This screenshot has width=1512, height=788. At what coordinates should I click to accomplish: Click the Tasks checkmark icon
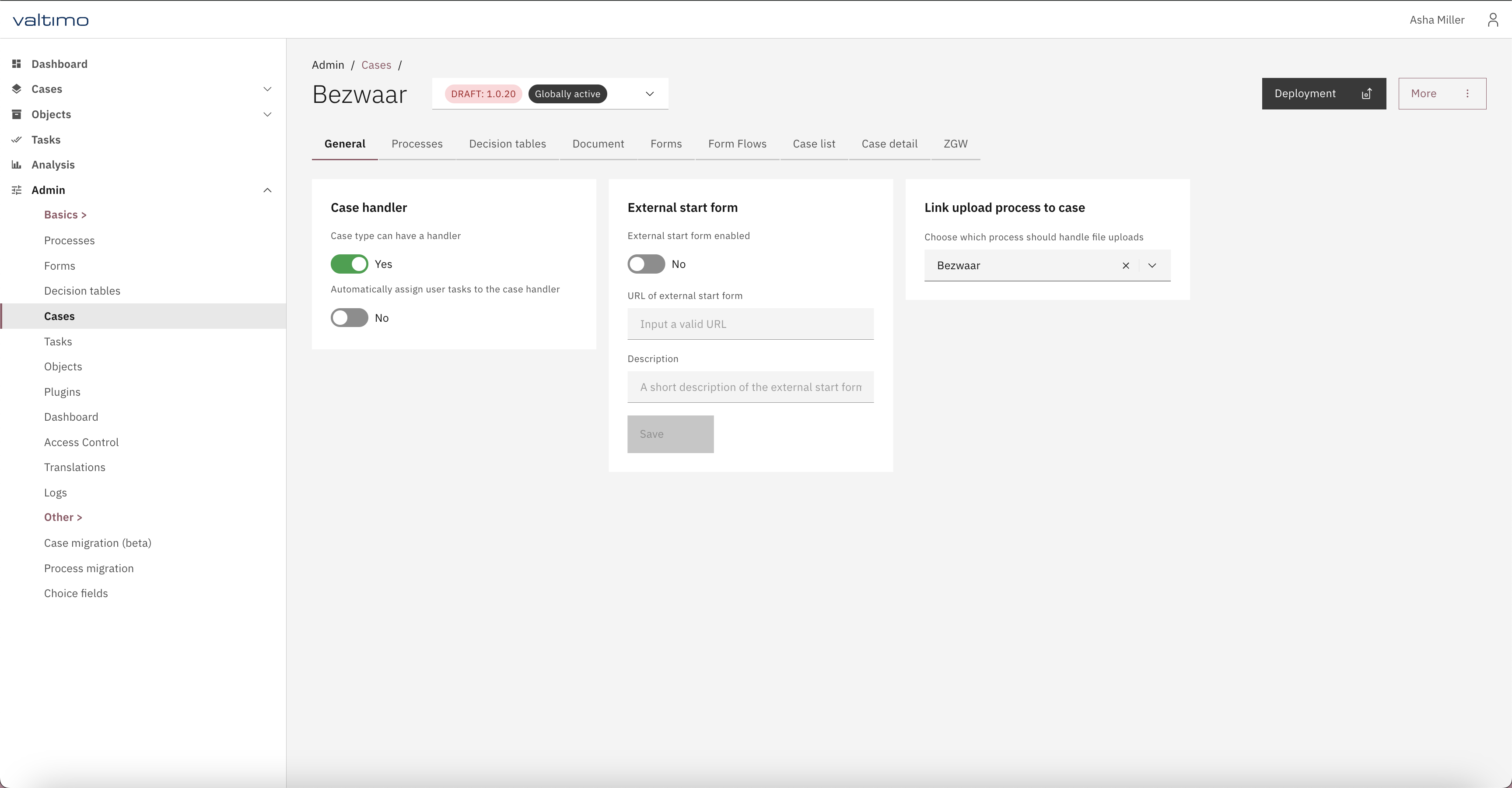tap(17, 140)
